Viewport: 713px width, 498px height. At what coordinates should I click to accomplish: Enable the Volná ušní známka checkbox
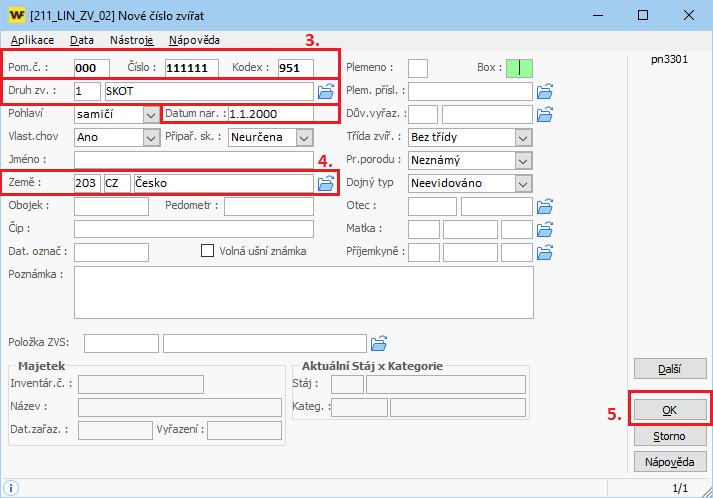(209, 251)
